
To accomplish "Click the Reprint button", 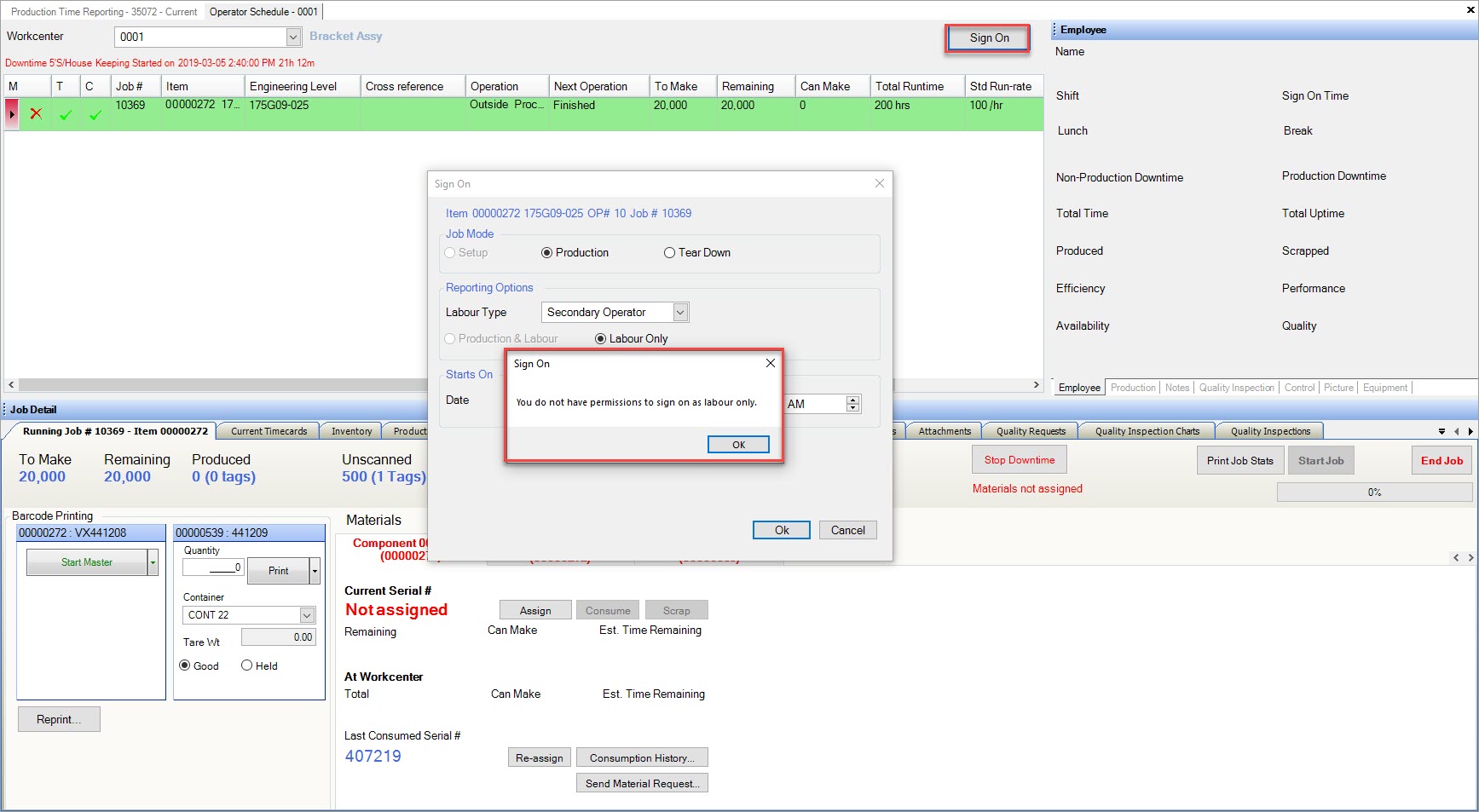I will point(59,719).
